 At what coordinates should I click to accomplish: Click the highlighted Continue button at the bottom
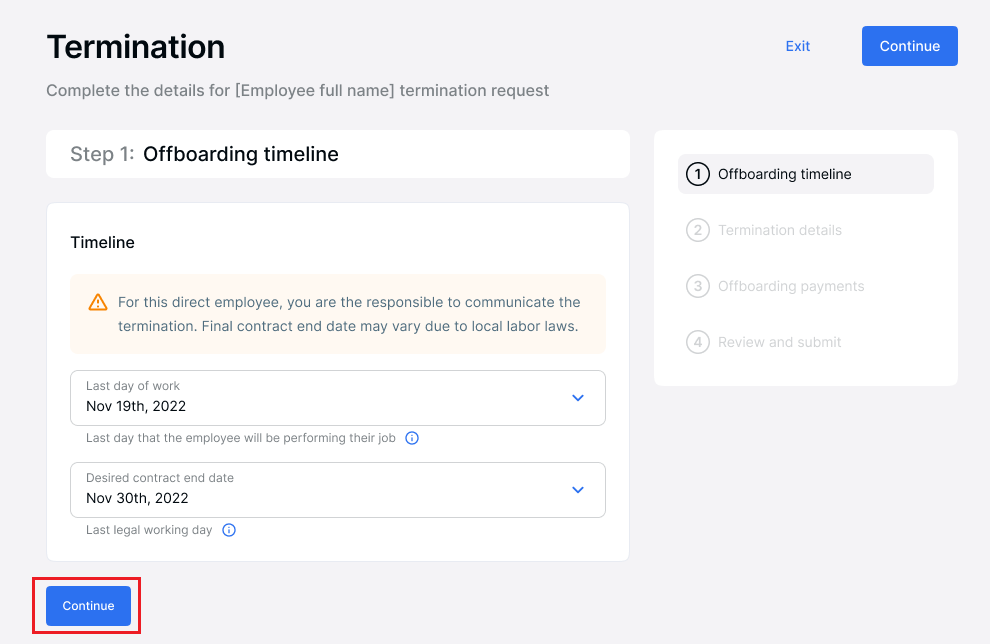click(87, 605)
